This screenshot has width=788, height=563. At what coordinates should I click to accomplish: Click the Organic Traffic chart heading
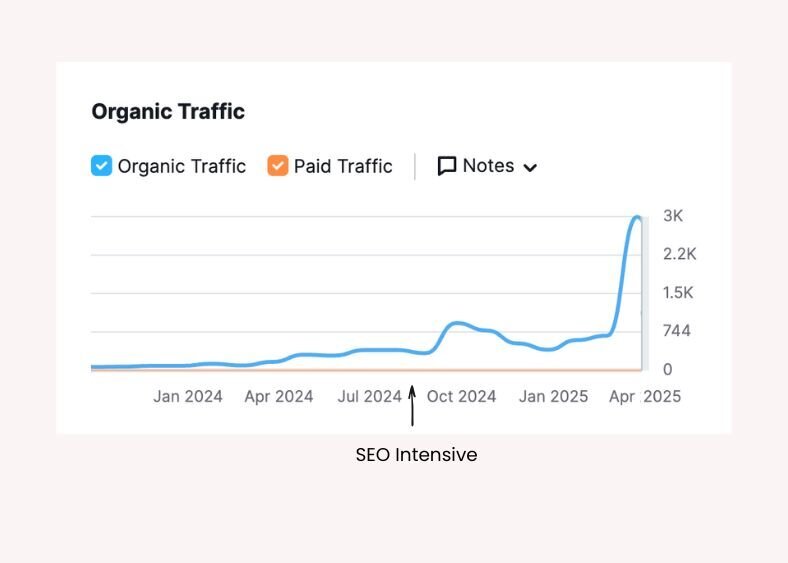click(x=168, y=111)
